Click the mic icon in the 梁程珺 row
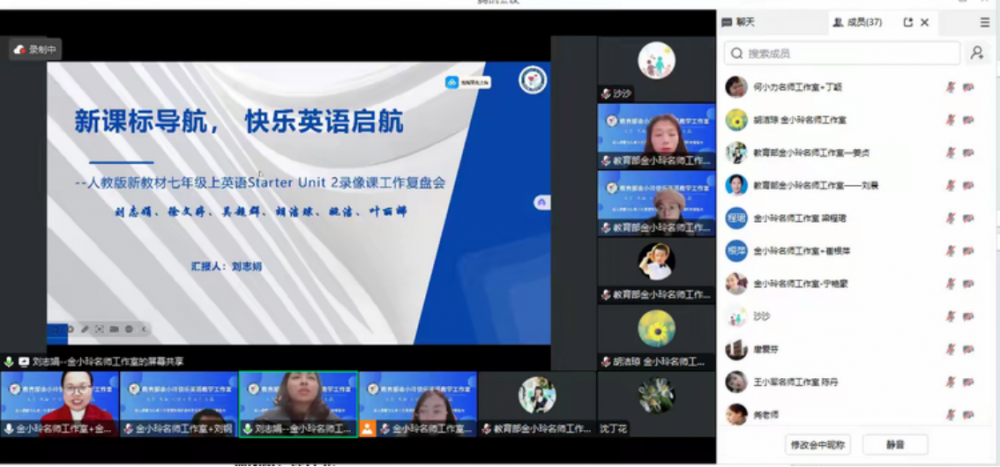Viewport: 1000px width, 467px height. pyautogui.click(x=950, y=218)
